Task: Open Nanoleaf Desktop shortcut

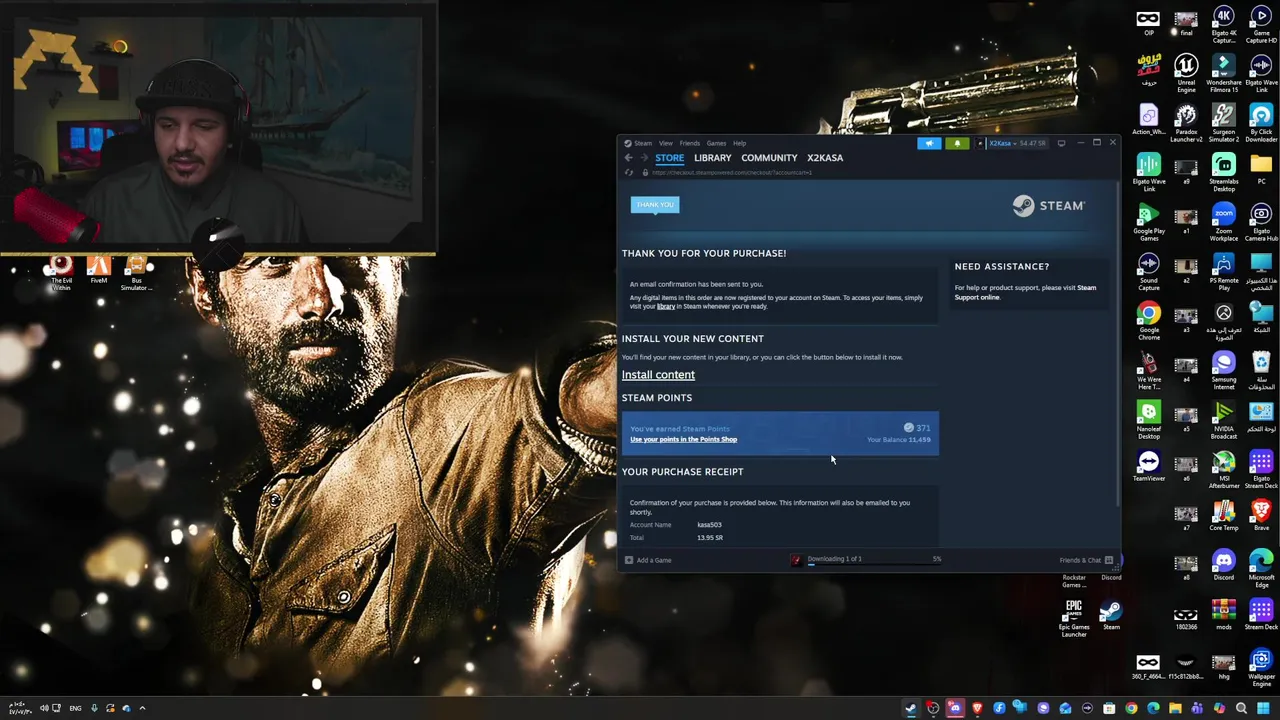Action: click(x=1148, y=420)
